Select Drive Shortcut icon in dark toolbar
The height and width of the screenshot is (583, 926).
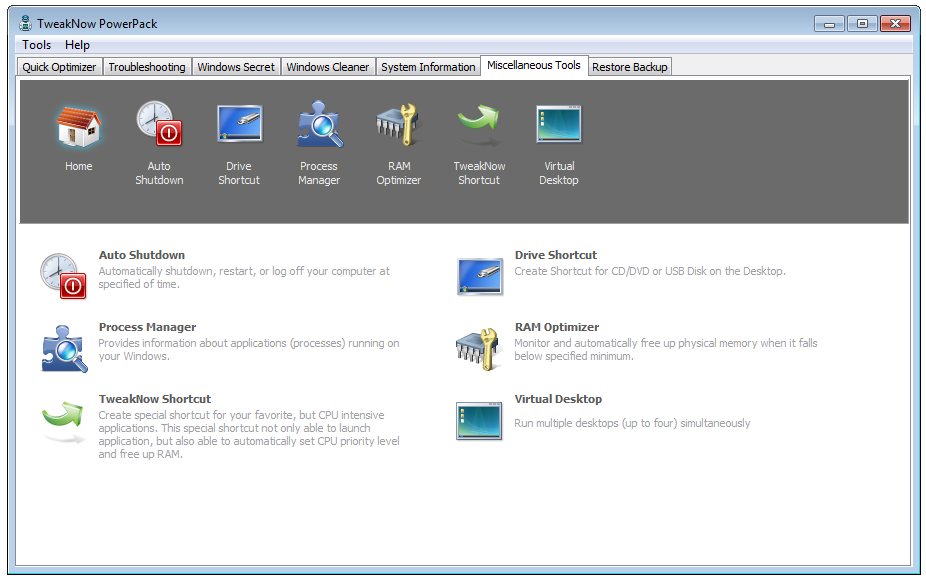[x=239, y=123]
